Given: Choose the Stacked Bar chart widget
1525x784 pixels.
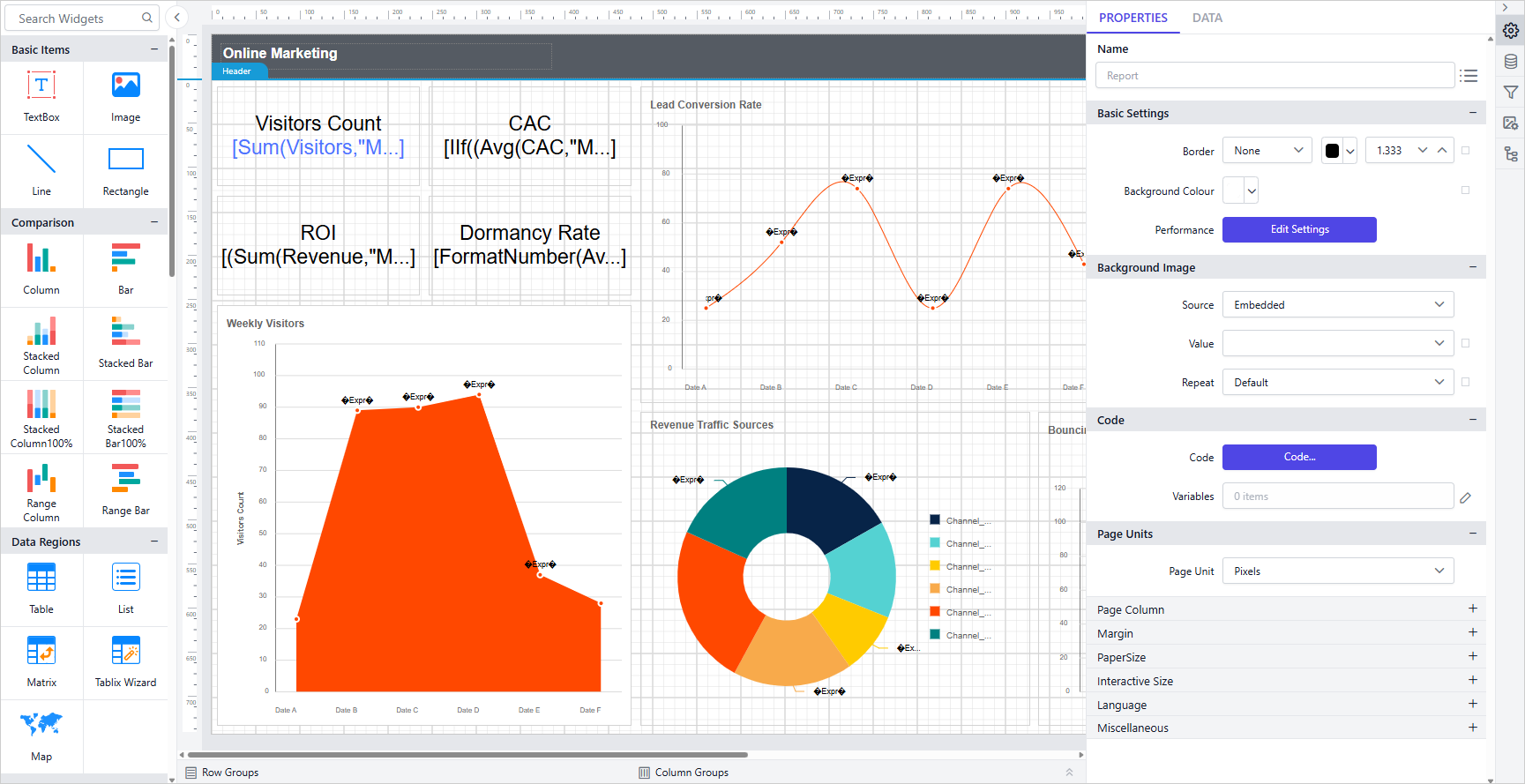Looking at the screenshot, I should pos(125,344).
